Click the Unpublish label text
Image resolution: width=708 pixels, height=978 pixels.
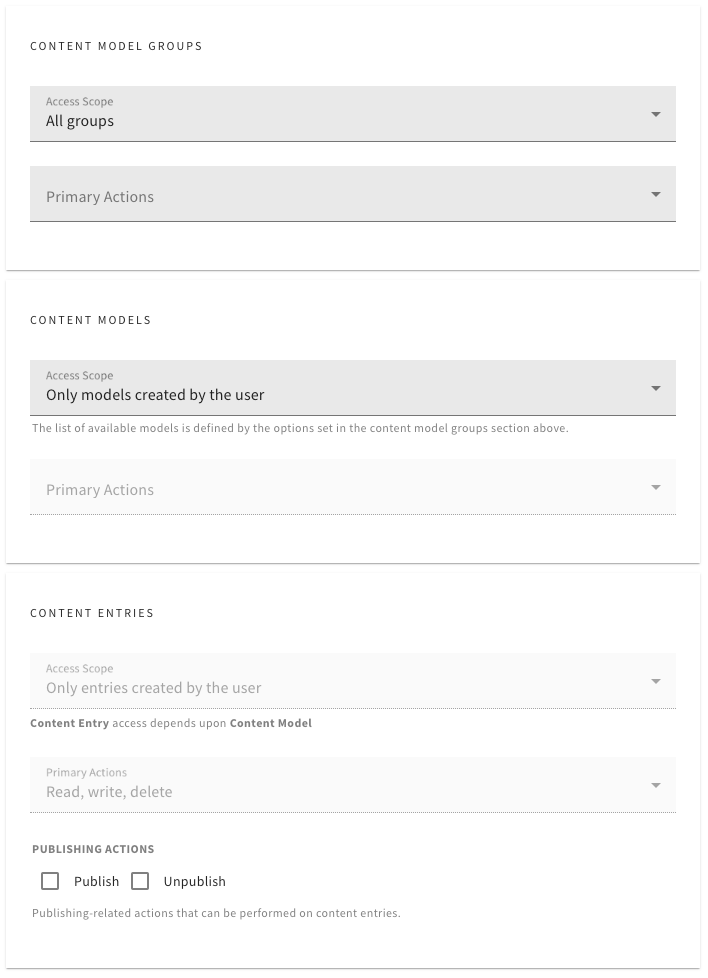click(195, 881)
